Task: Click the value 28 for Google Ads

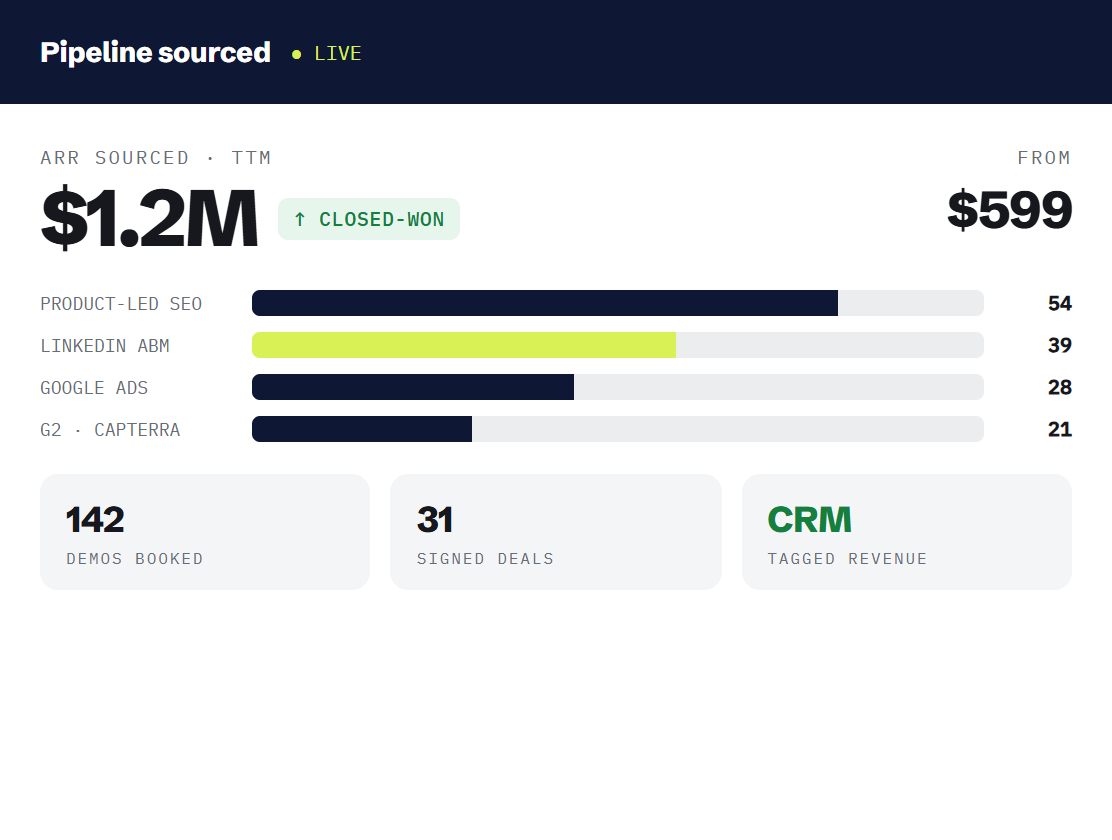Action: [1060, 387]
